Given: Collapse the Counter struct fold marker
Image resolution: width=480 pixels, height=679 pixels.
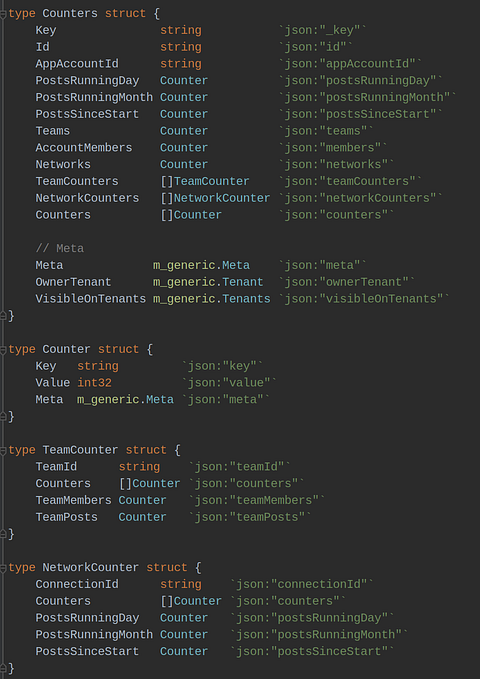Looking at the screenshot, I should pyautogui.click(x=3, y=349).
